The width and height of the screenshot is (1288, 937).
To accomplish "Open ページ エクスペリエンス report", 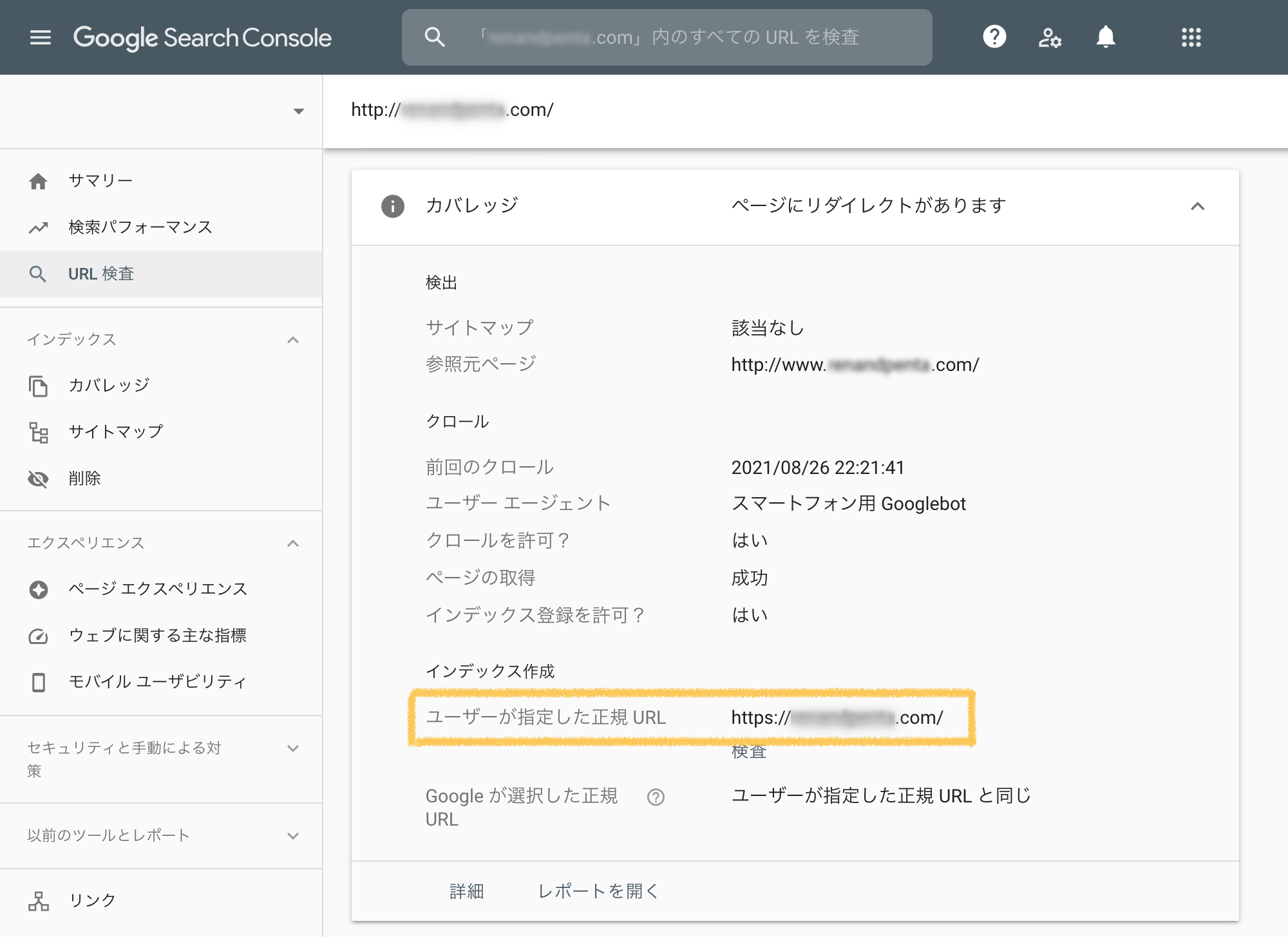I will [x=161, y=589].
